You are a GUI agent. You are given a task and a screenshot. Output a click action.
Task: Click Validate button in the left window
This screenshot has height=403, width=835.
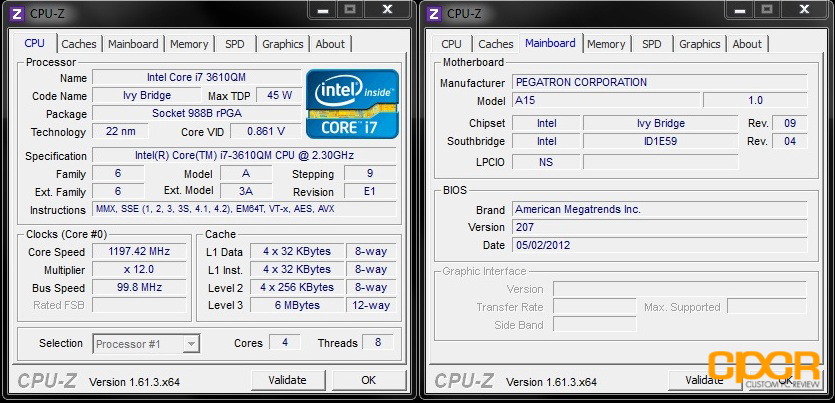pyautogui.click(x=288, y=380)
